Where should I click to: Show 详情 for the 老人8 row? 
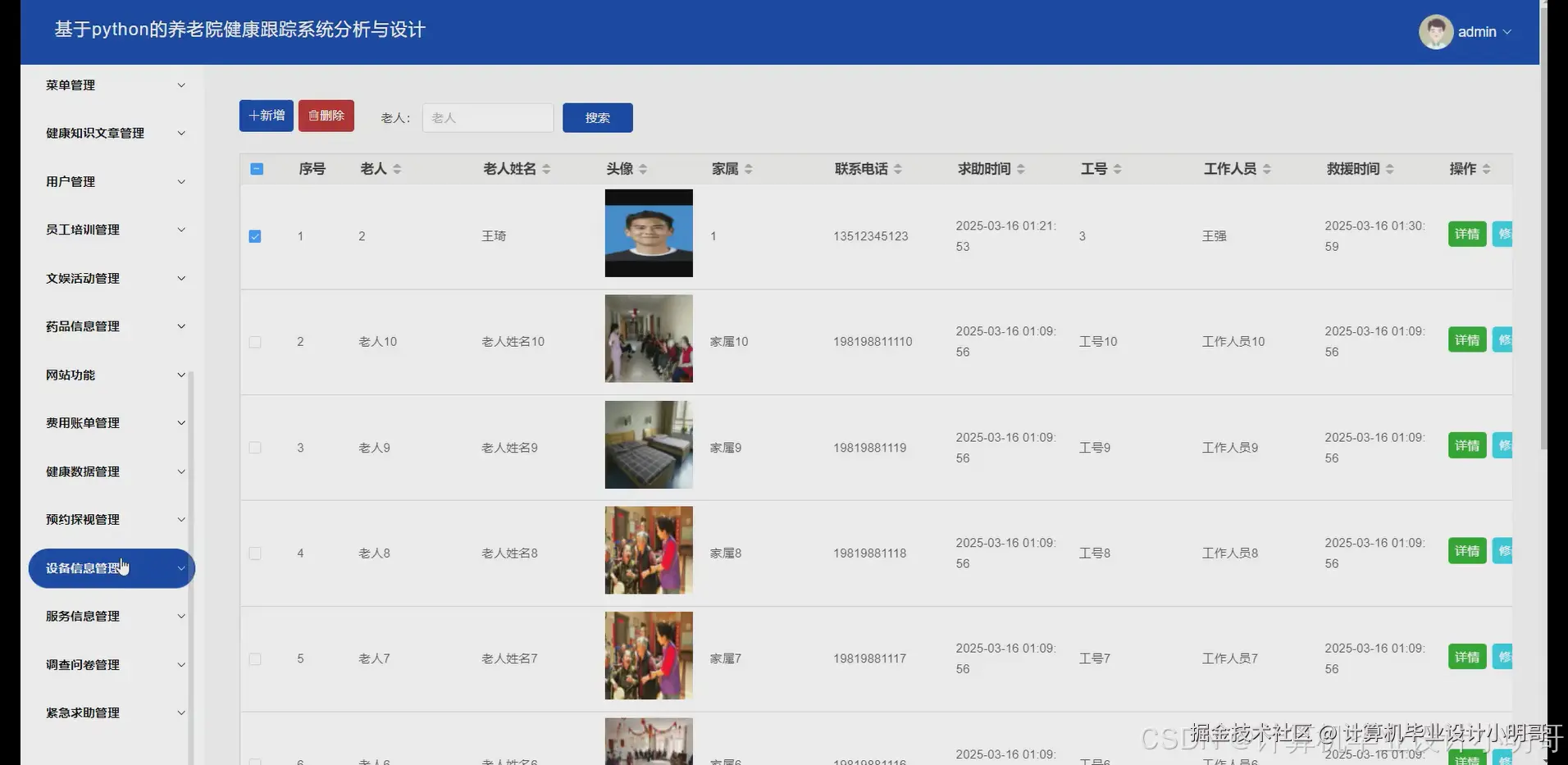point(1467,552)
